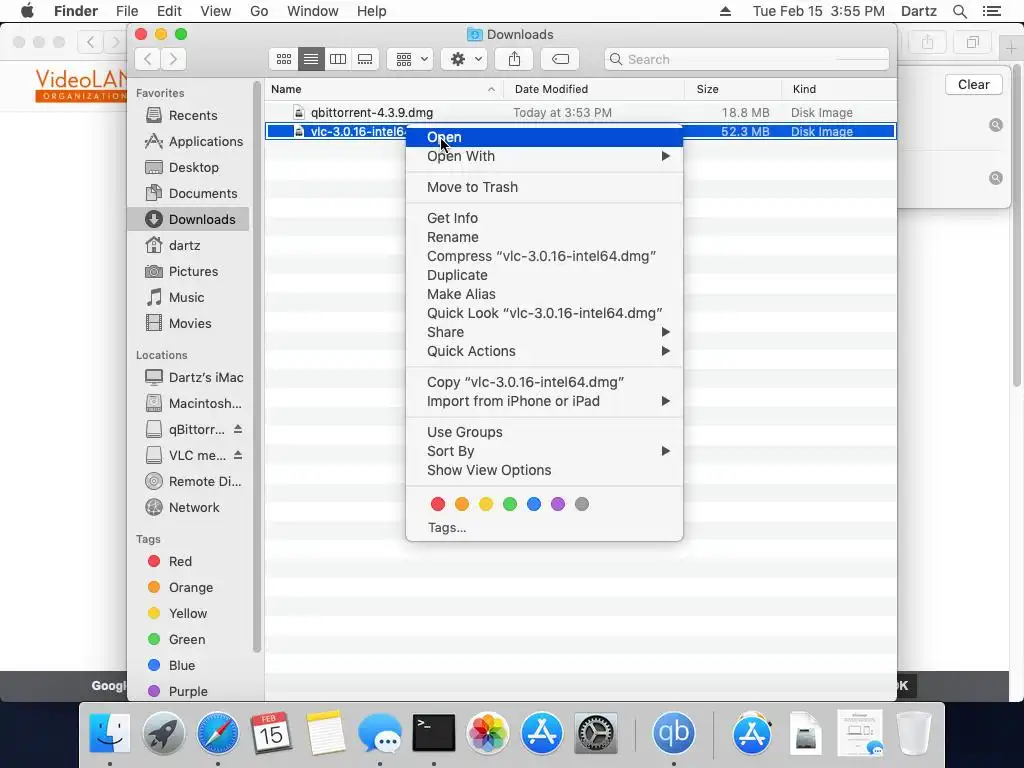Switch Finder to icon view
The width and height of the screenshot is (1024, 768).
coord(283,59)
